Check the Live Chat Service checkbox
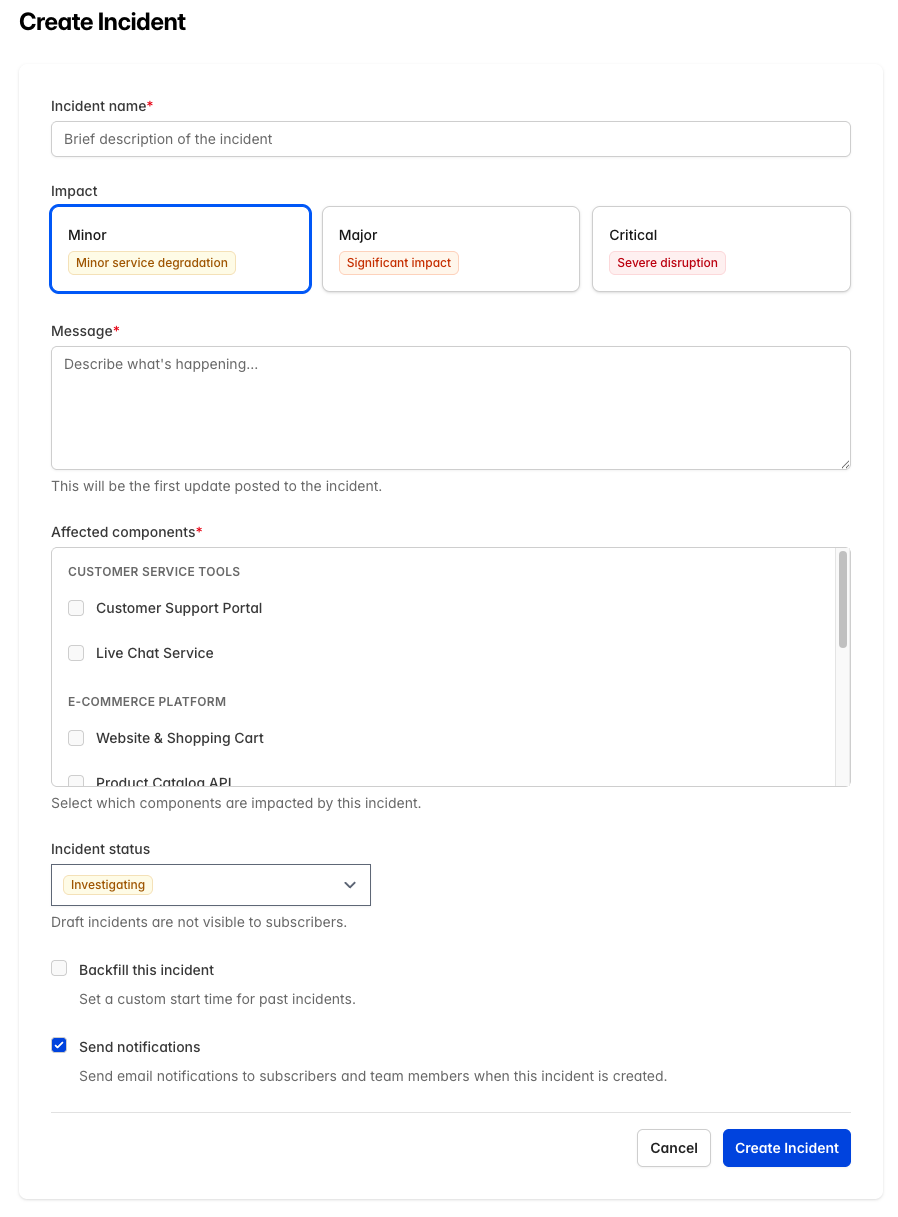 (x=76, y=653)
